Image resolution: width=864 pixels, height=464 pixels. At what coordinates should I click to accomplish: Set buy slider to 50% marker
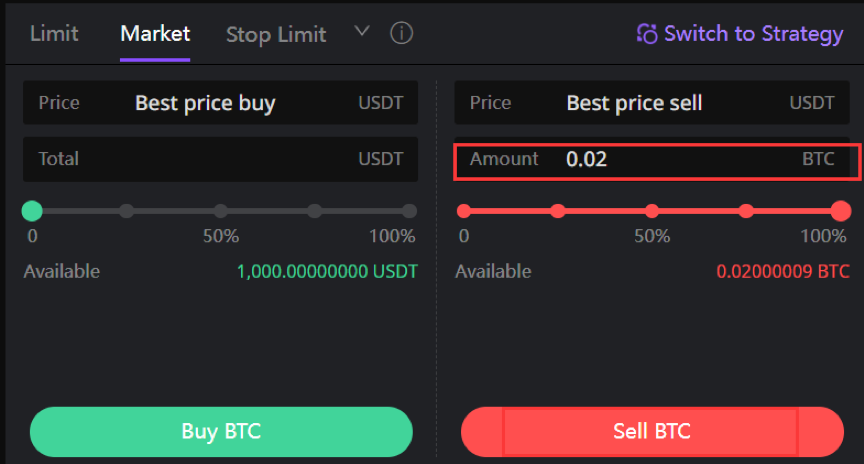220,211
